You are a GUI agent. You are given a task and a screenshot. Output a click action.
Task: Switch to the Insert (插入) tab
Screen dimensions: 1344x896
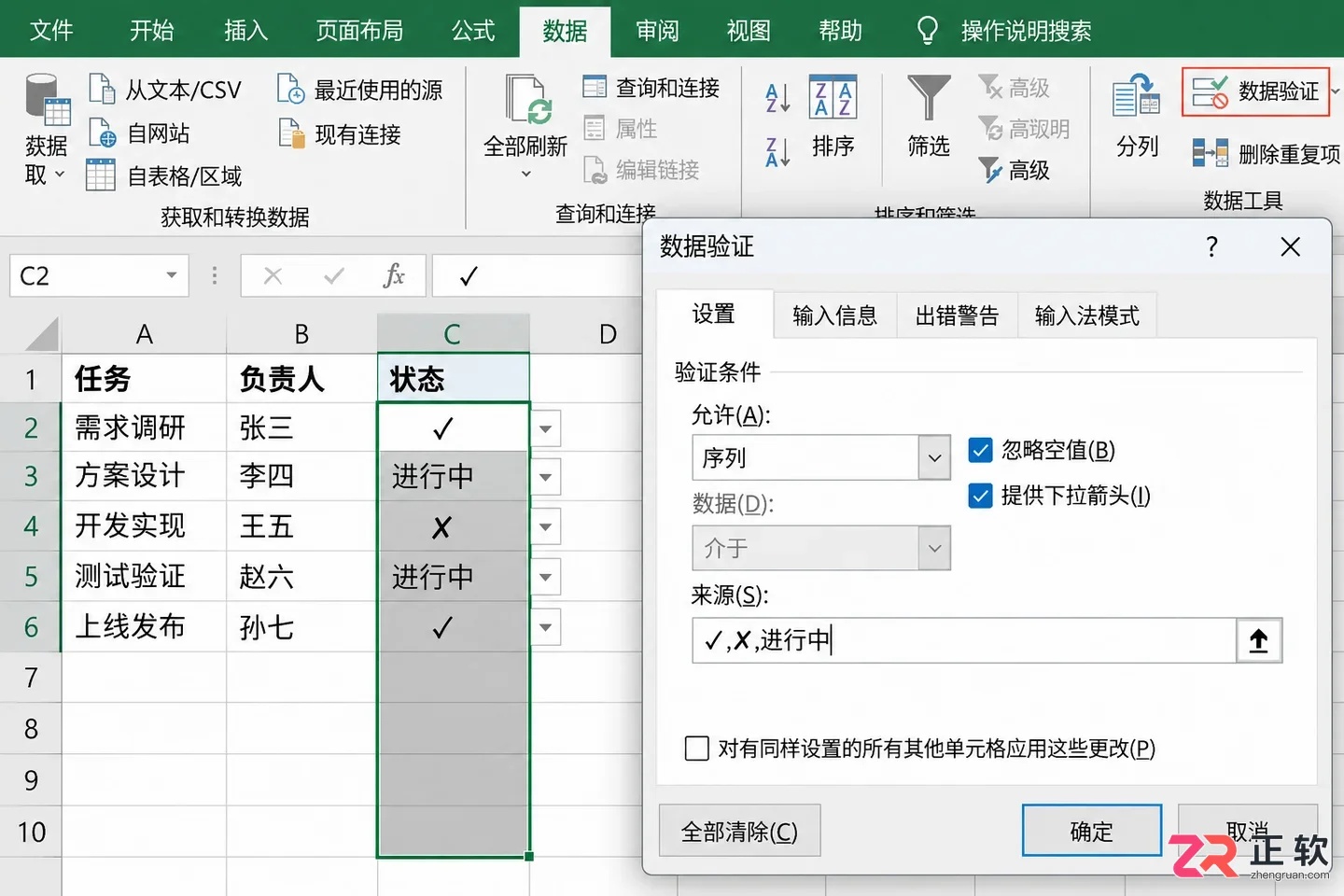click(x=245, y=31)
